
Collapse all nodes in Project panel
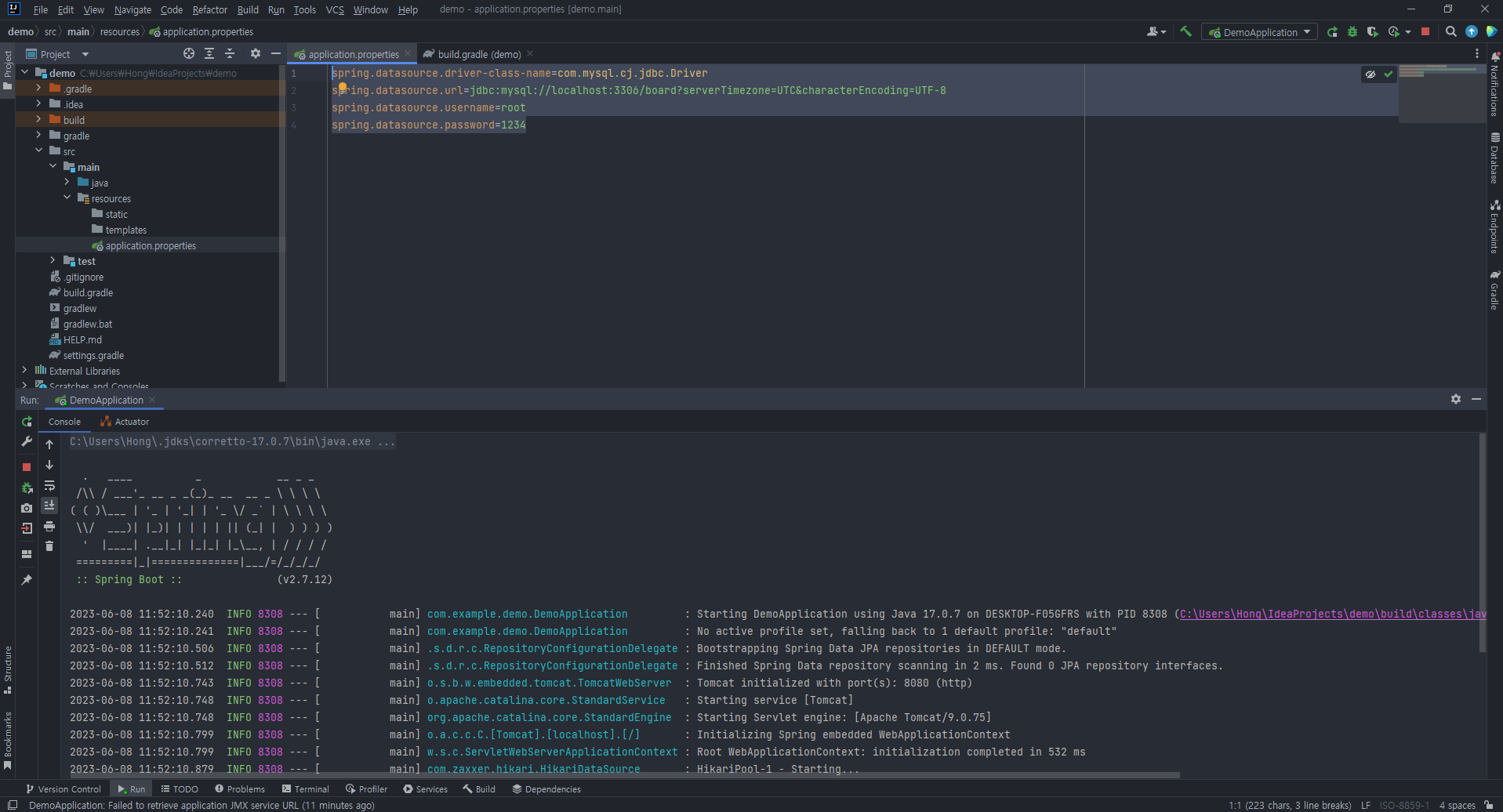[x=230, y=54]
